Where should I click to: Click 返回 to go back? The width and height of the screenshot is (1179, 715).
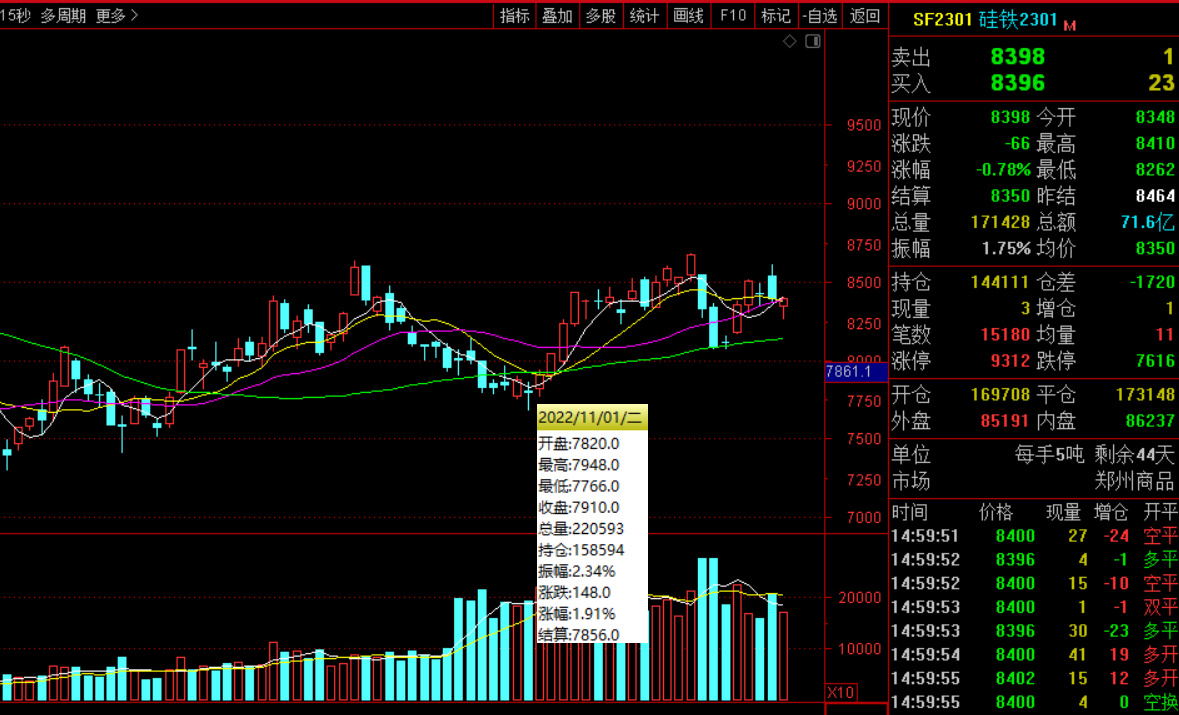click(x=864, y=15)
